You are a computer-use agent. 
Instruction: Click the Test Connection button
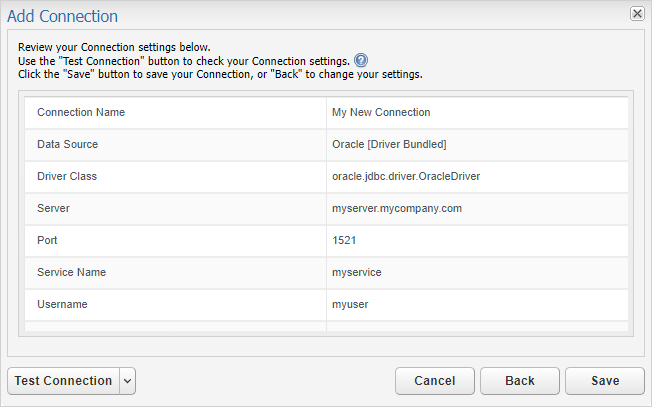tap(64, 381)
